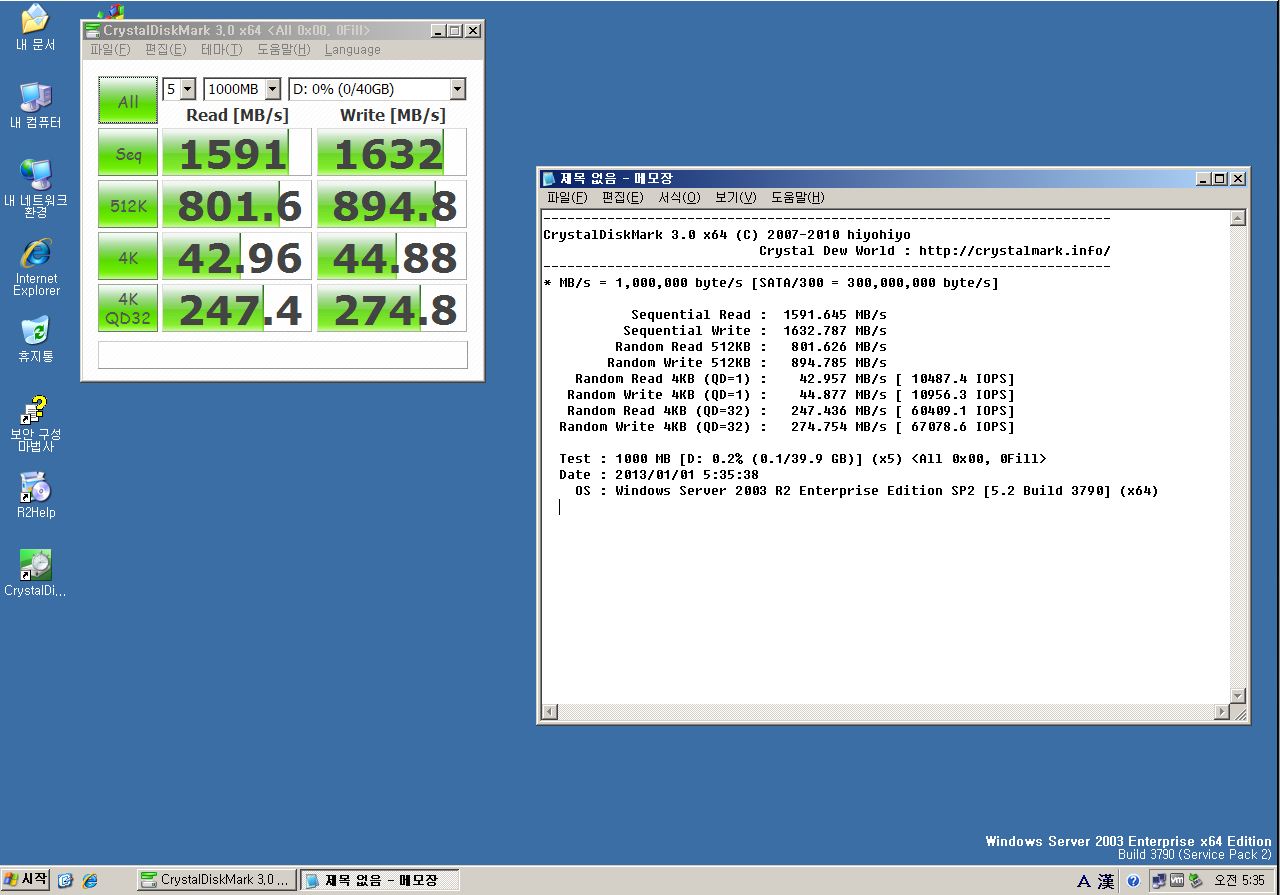Click the 'OS : Windows Server 2003 R2' line
The height and width of the screenshot is (895, 1280).
(867, 491)
